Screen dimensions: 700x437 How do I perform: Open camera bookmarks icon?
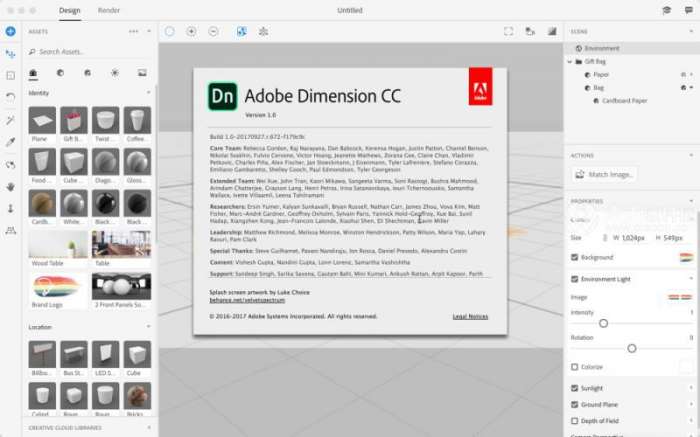(530, 31)
